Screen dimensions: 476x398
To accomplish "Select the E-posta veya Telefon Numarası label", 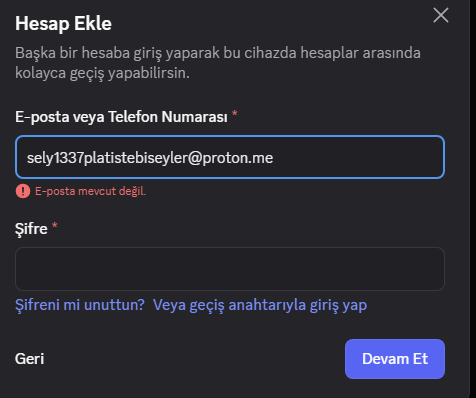I will coord(121,117).
